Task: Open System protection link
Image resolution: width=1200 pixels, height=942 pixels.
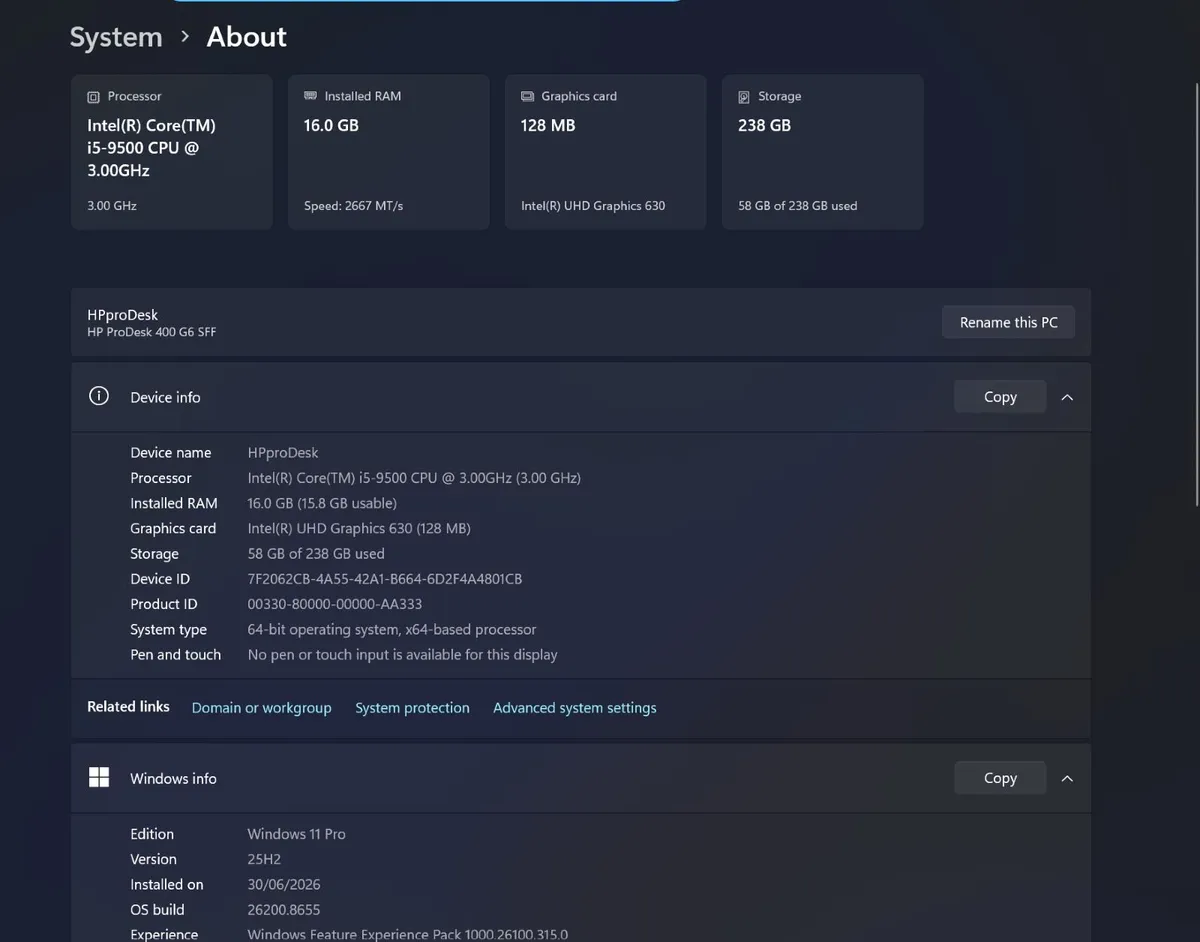Action: (412, 708)
